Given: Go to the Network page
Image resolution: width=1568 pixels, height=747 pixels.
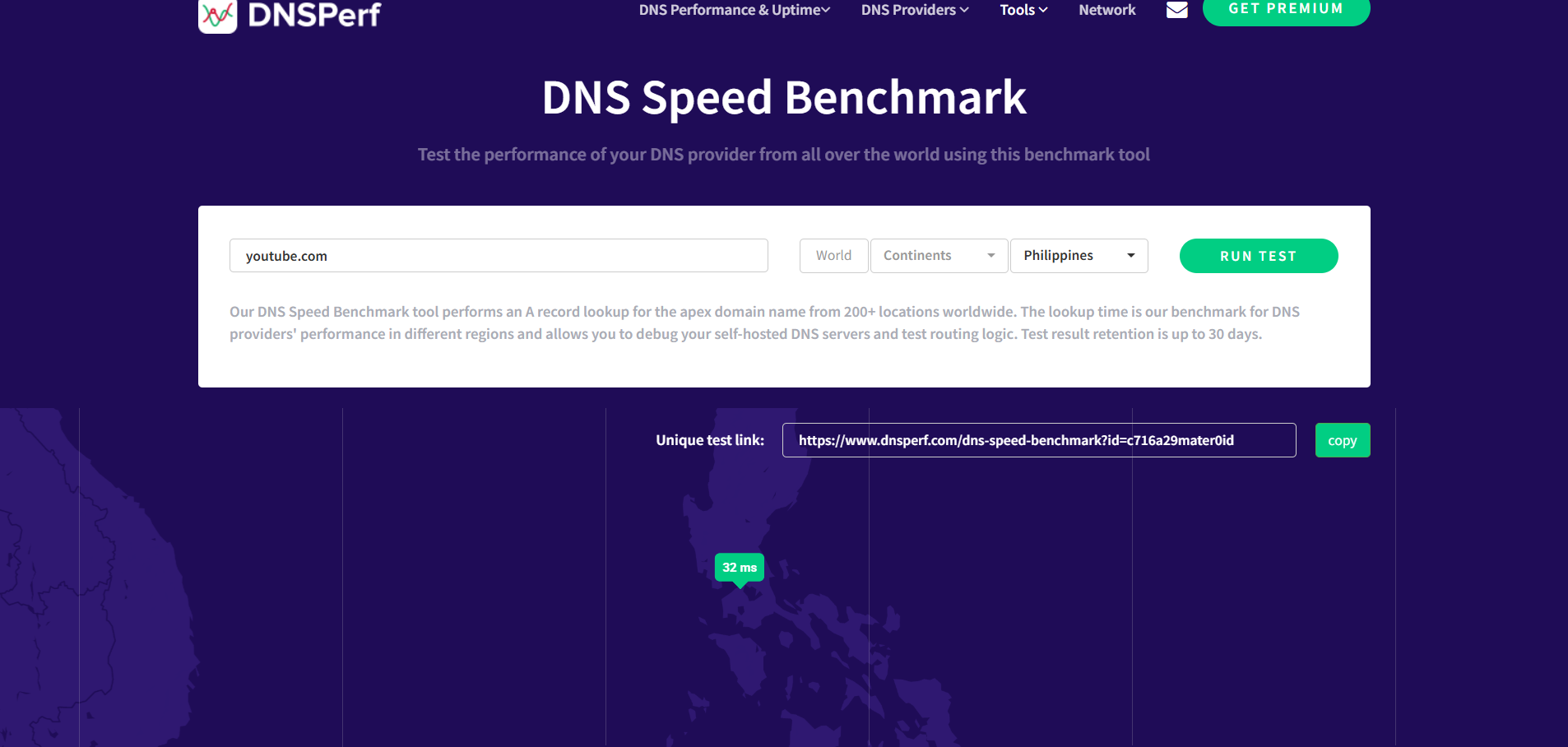Looking at the screenshot, I should [x=1106, y=10].
